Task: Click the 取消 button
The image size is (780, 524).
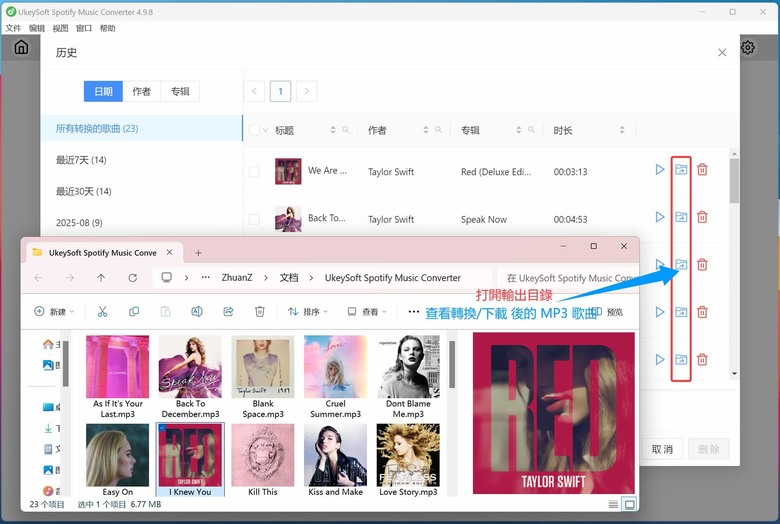Action: 662,449
